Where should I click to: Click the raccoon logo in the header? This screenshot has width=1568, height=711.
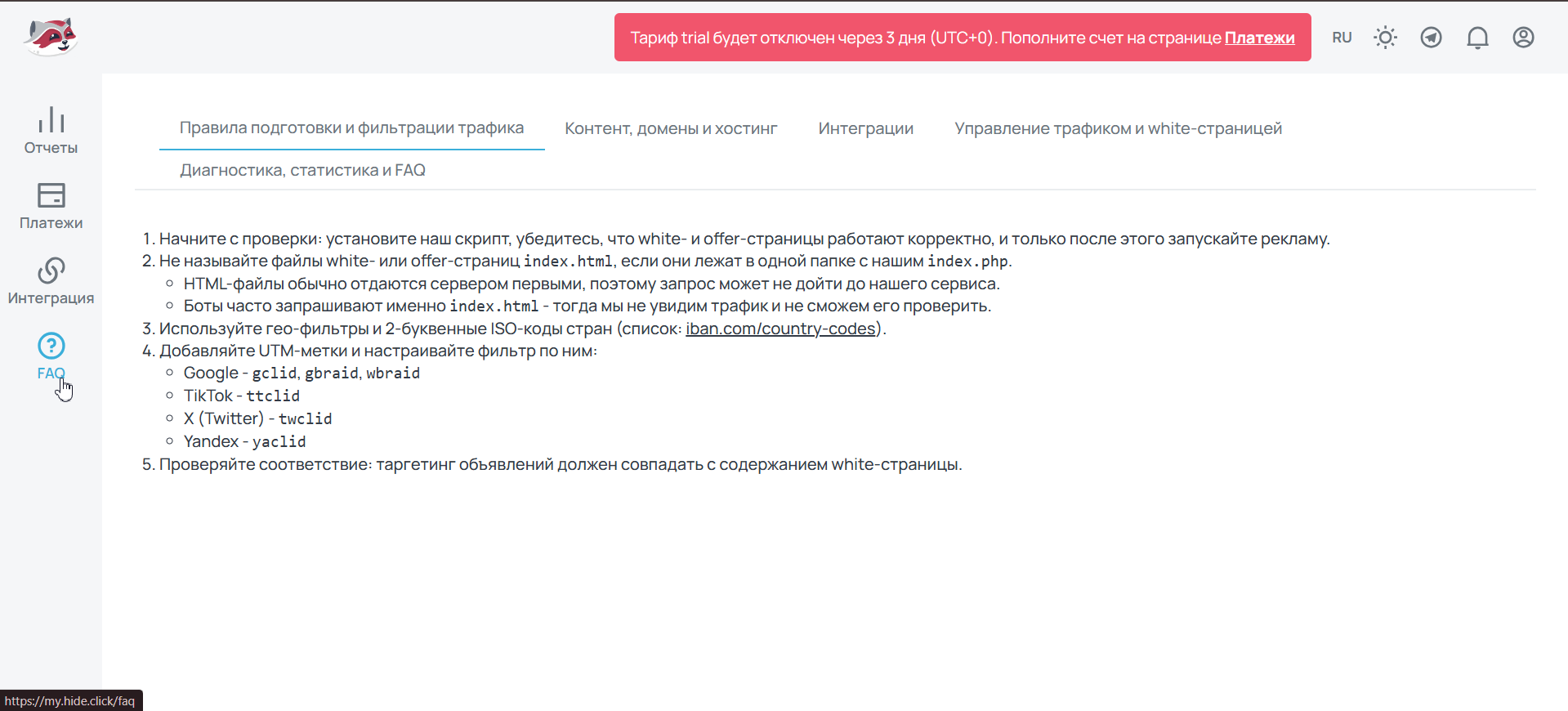pos(51,37)
